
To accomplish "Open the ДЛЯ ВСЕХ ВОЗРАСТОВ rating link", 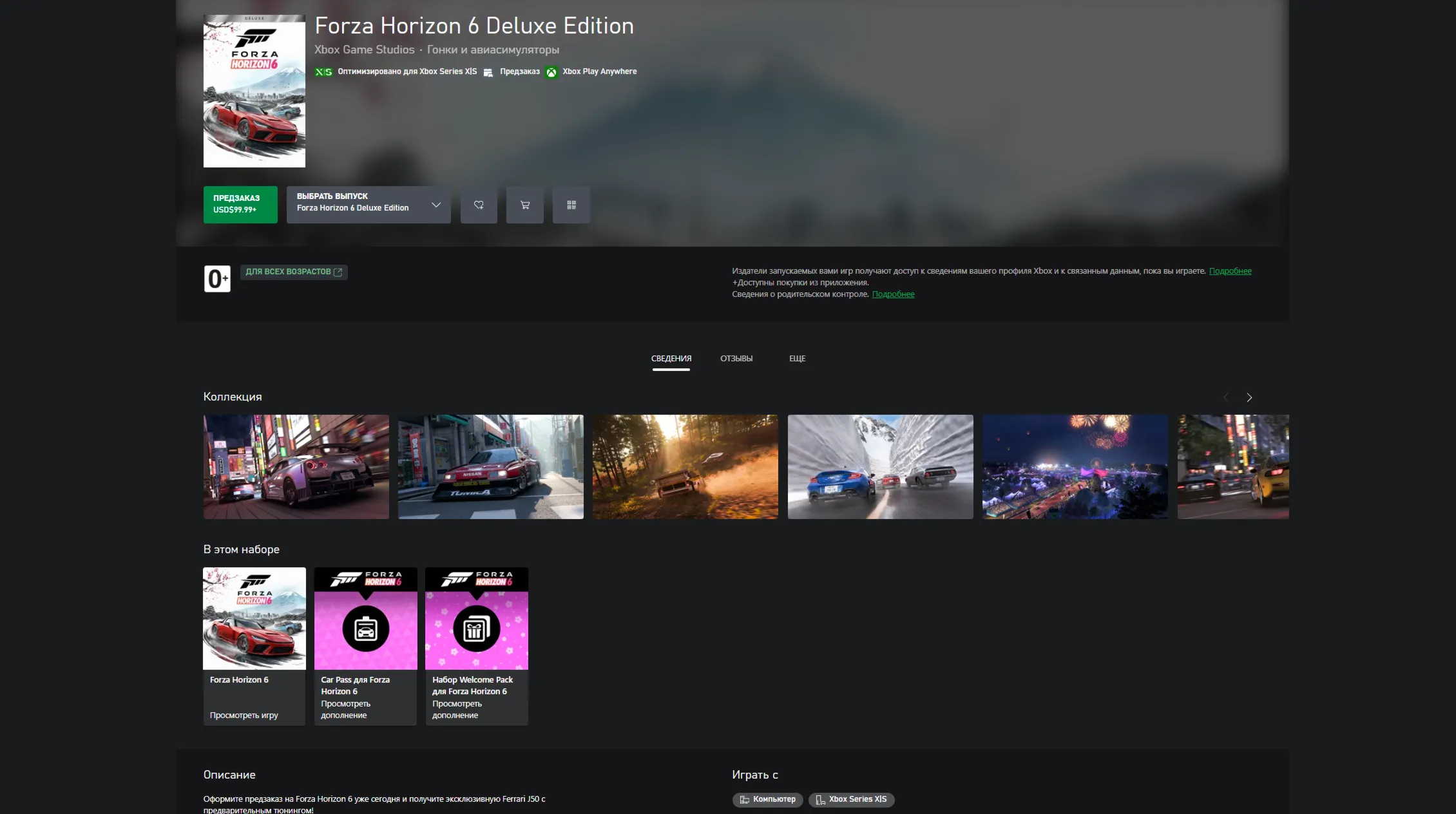I will [294, 272].
